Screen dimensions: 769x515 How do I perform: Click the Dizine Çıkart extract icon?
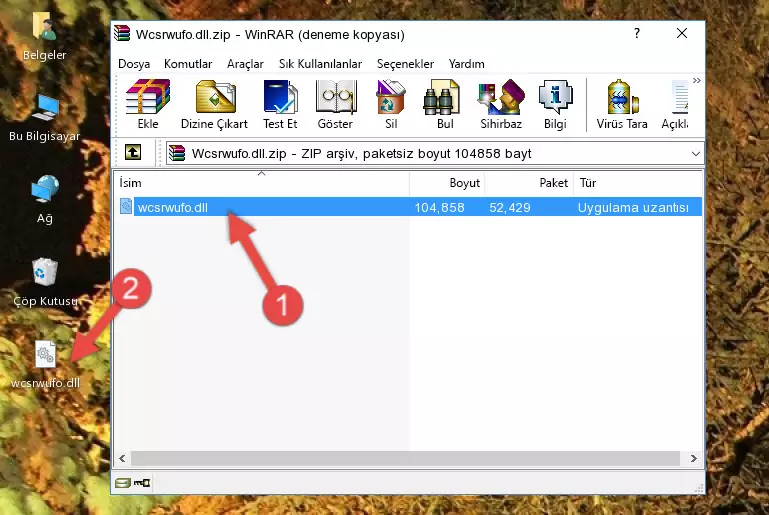(x=214, y=104)
